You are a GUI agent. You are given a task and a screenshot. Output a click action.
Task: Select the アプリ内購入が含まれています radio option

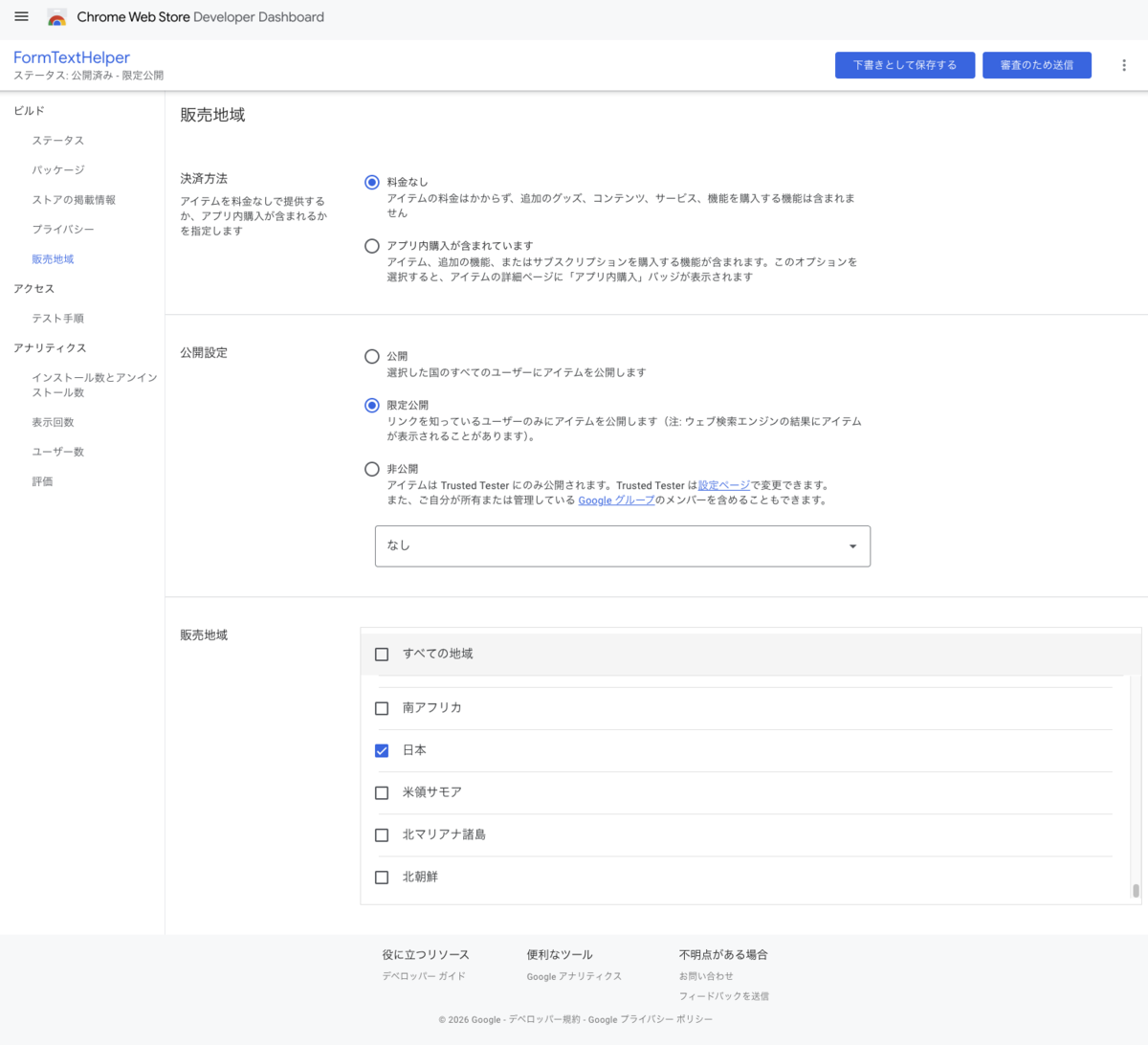(x=372, y=246)
